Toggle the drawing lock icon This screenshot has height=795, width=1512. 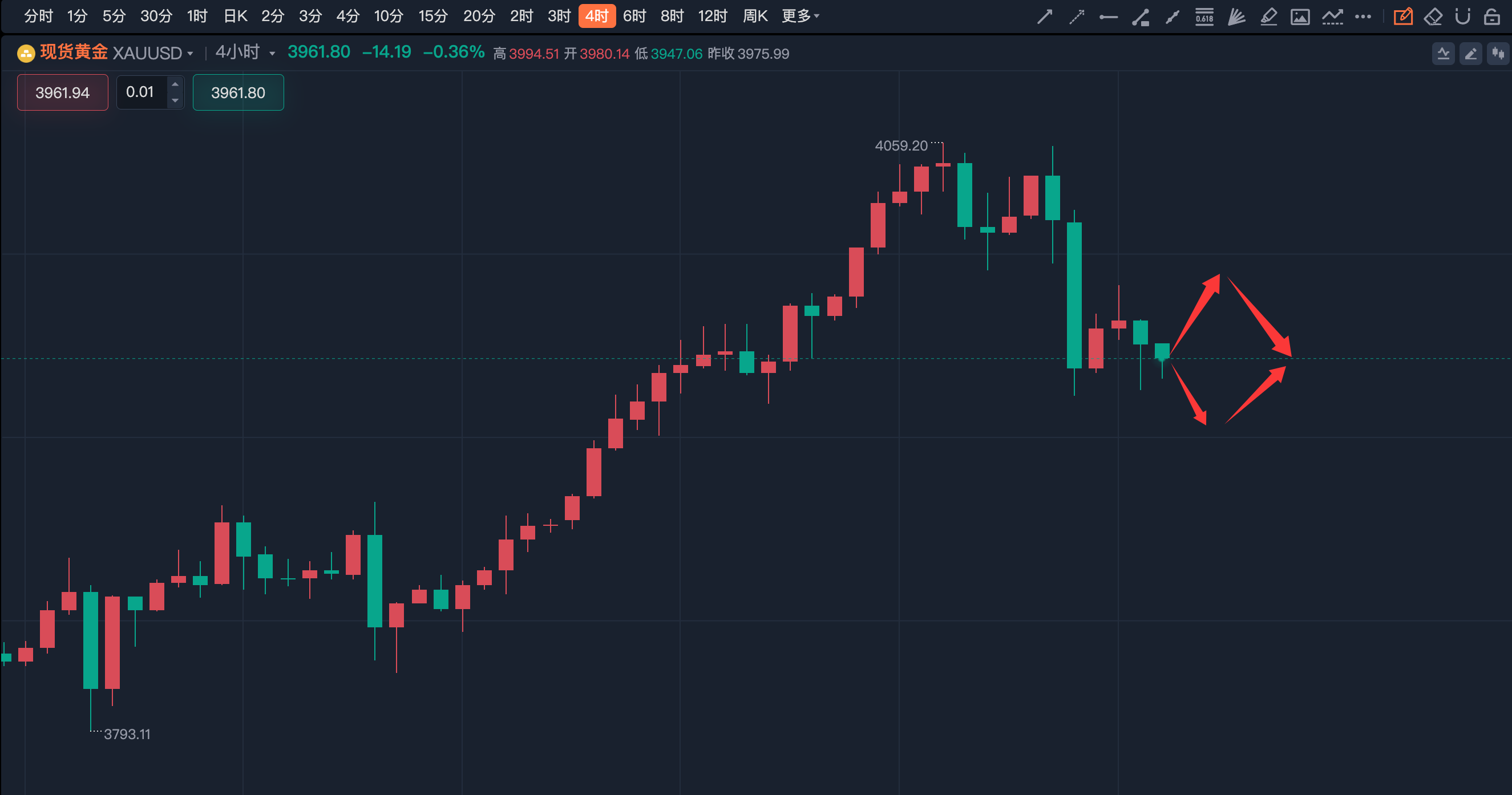pyautogui.click(x=1491, y=17)
